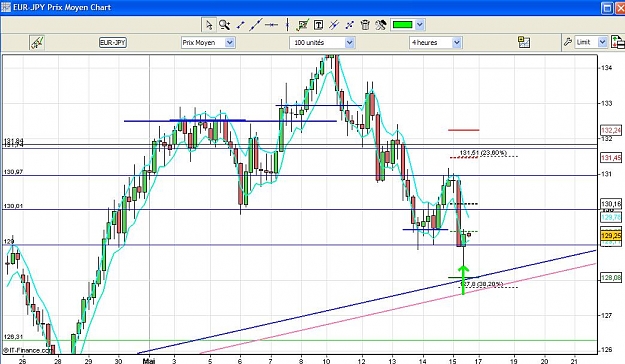Pick the vertical line drawing tool
The width and height of the screenshot is (625, 364).
(287, 25)
